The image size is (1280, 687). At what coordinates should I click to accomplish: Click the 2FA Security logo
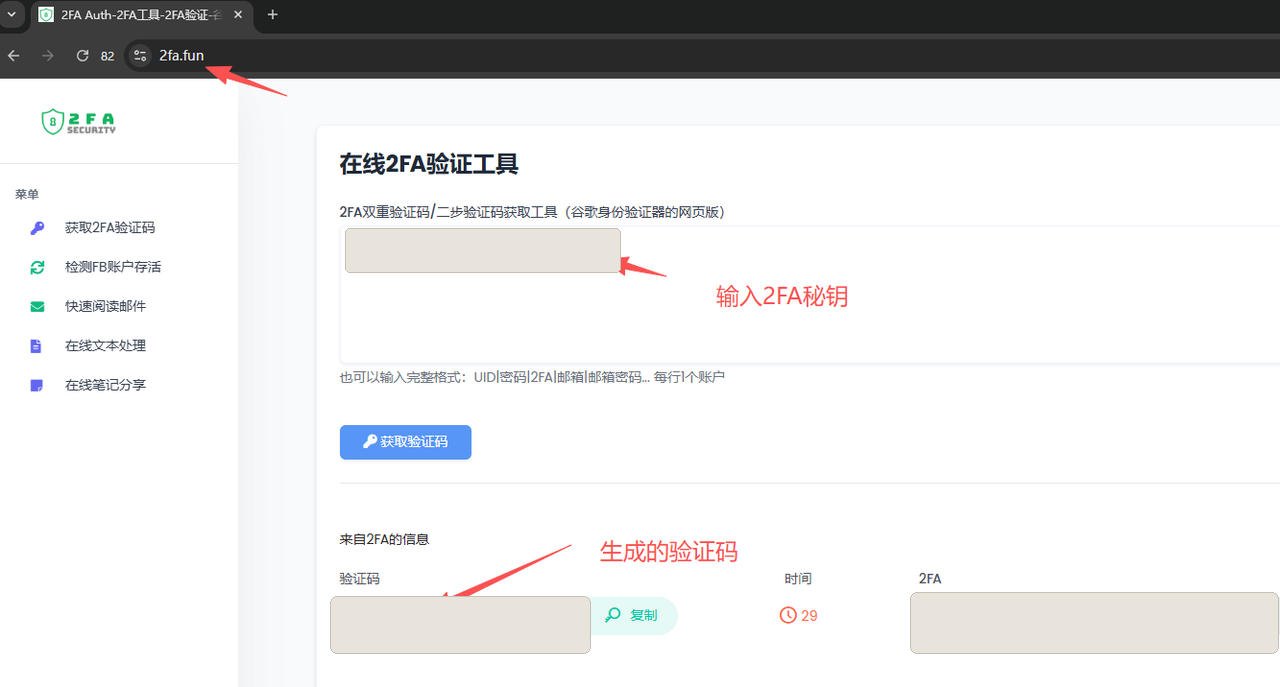(79, 122)
